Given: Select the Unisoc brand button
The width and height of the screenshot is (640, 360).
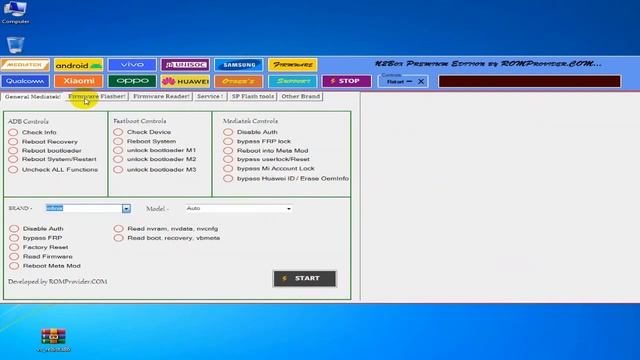Looking at the screenshot, I should tap(185, 65).
